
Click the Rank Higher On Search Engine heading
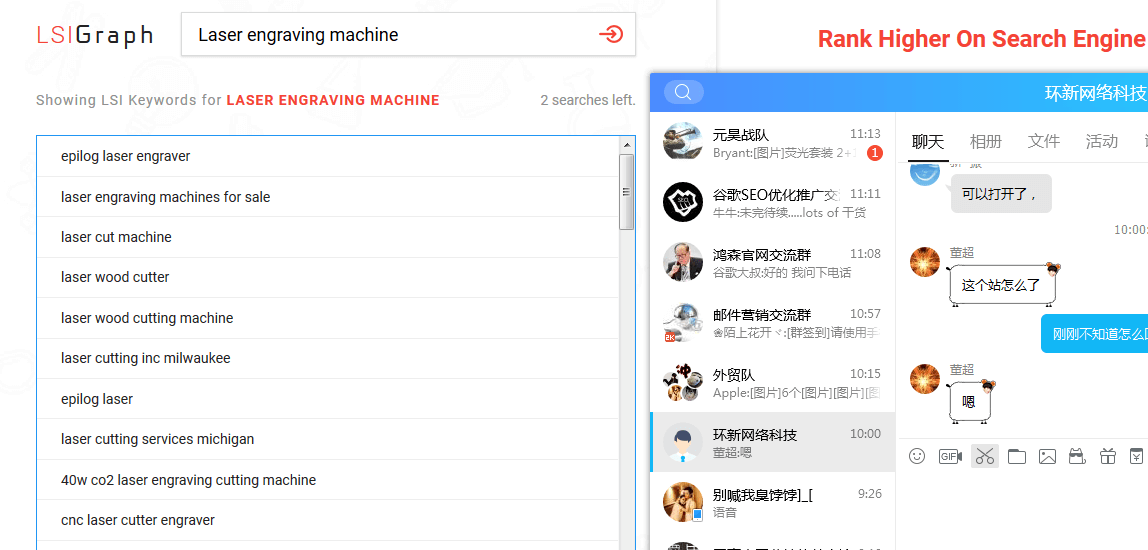[x=982, y=39]
